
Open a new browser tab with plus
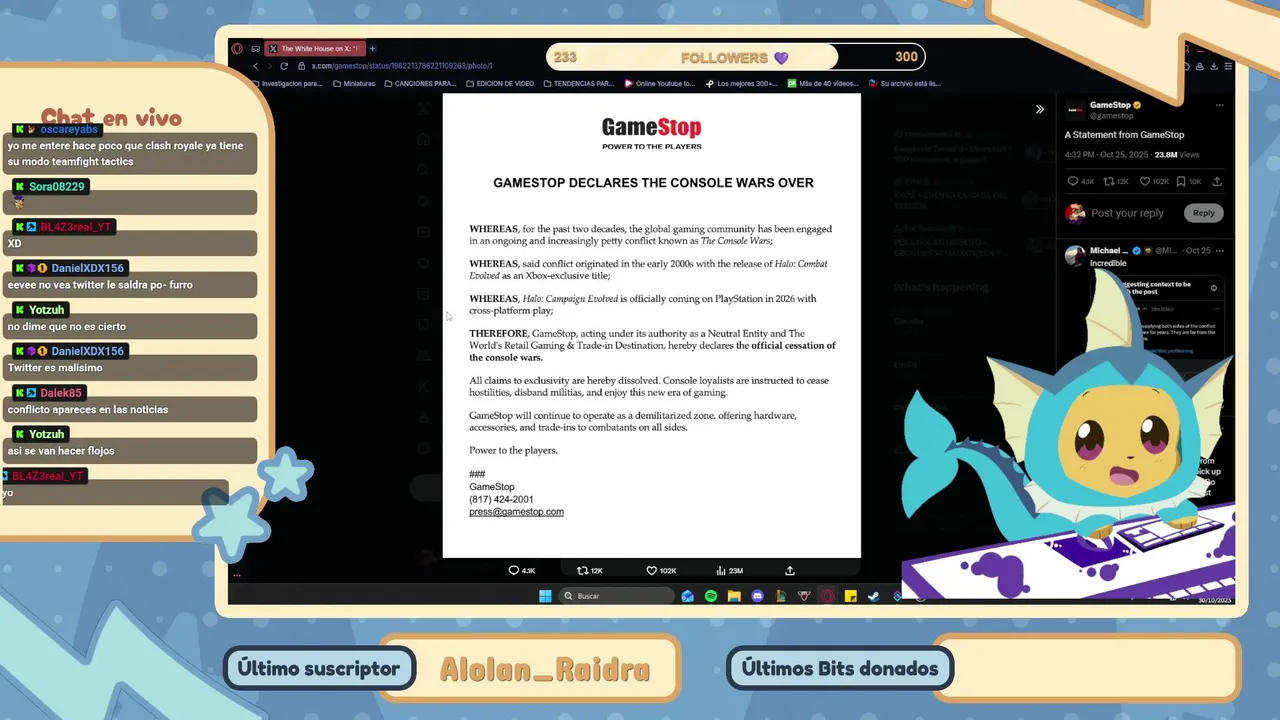click(372, 48)
